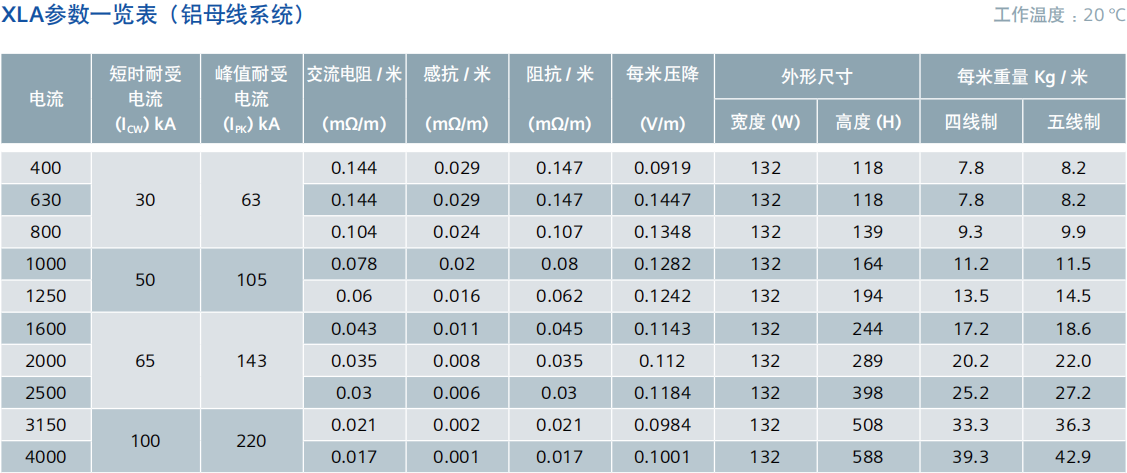
Task: Select the 宽度 (W) sub-header
Action: click(766, 122)
